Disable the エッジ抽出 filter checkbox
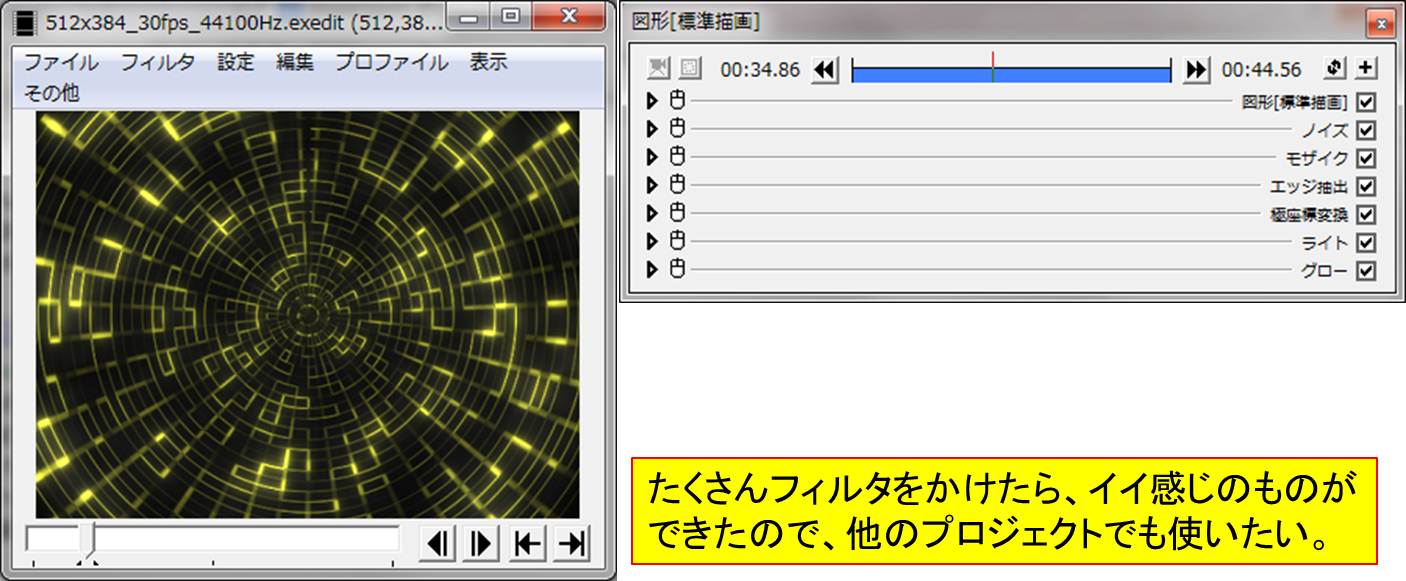This screenshot has width=1406, height=581. click(x=1366, y=186)
